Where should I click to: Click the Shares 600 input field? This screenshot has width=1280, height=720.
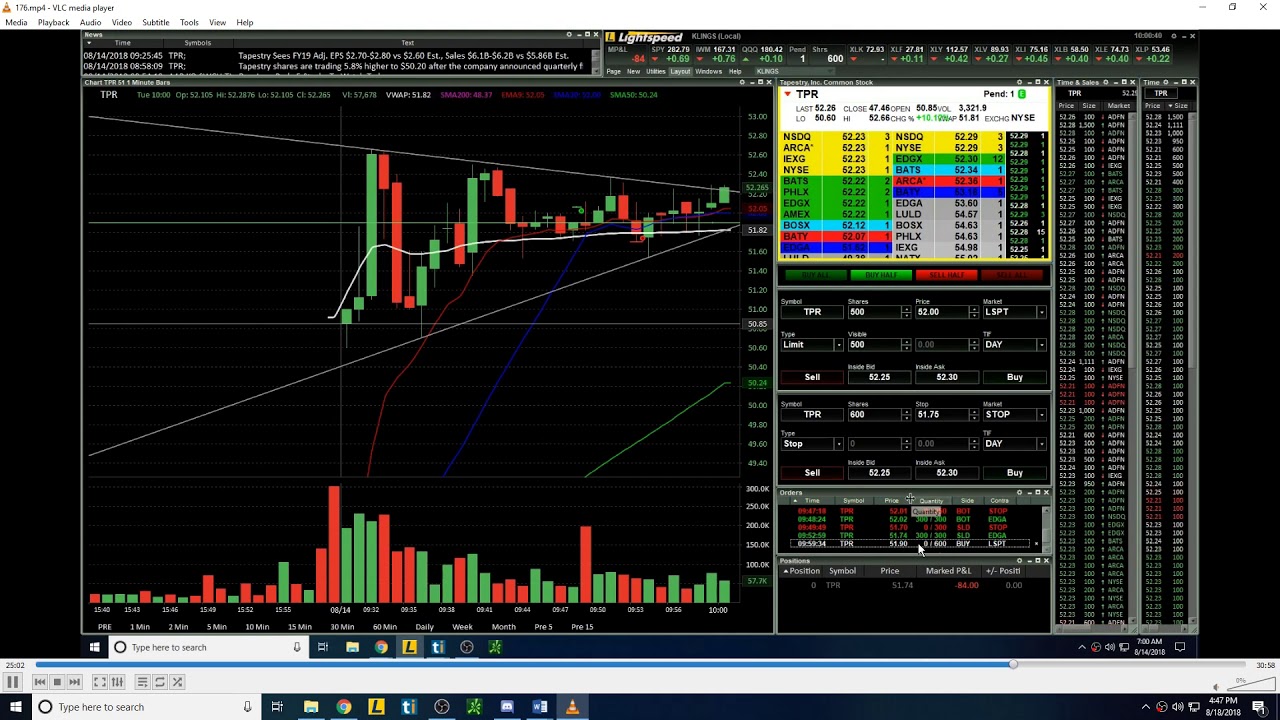pos(873,415)
